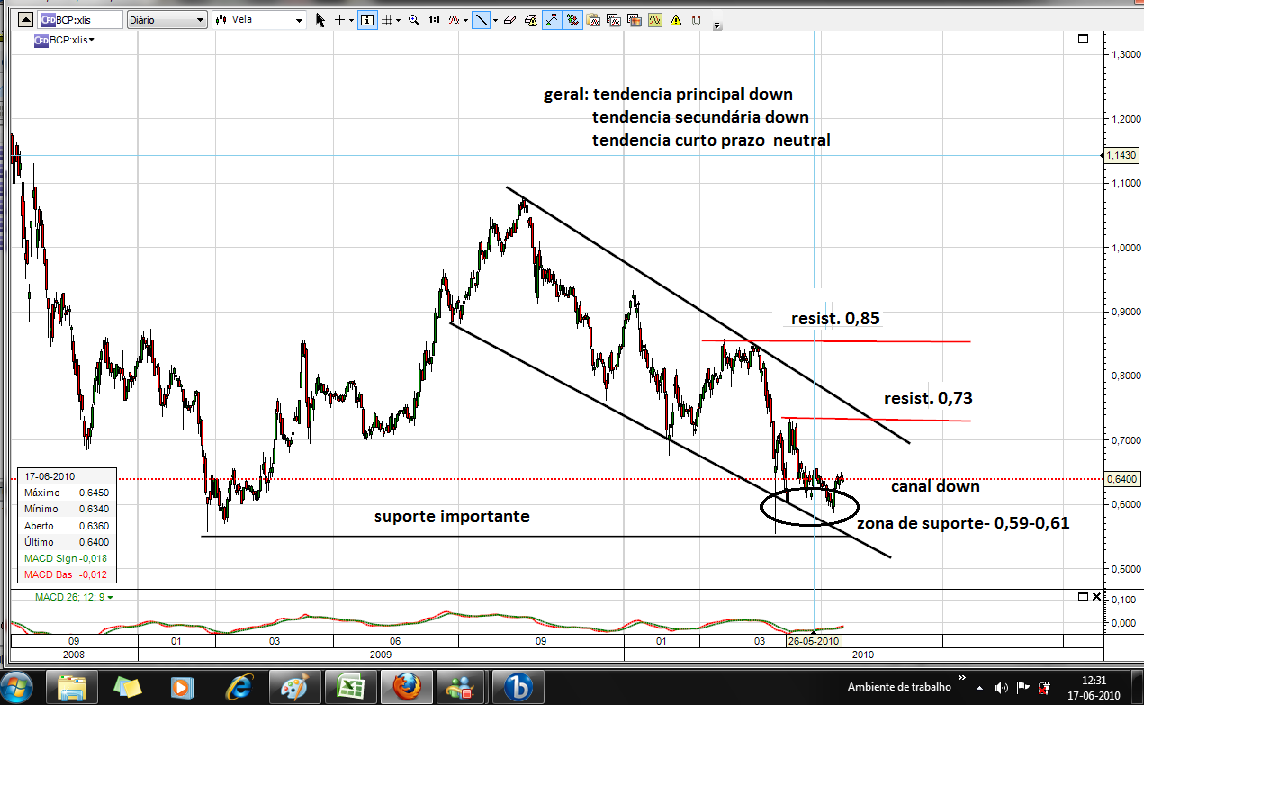The image size is (1280, 800).
Task: Select the 'canal down' label
Action: (x=935, y=486)
